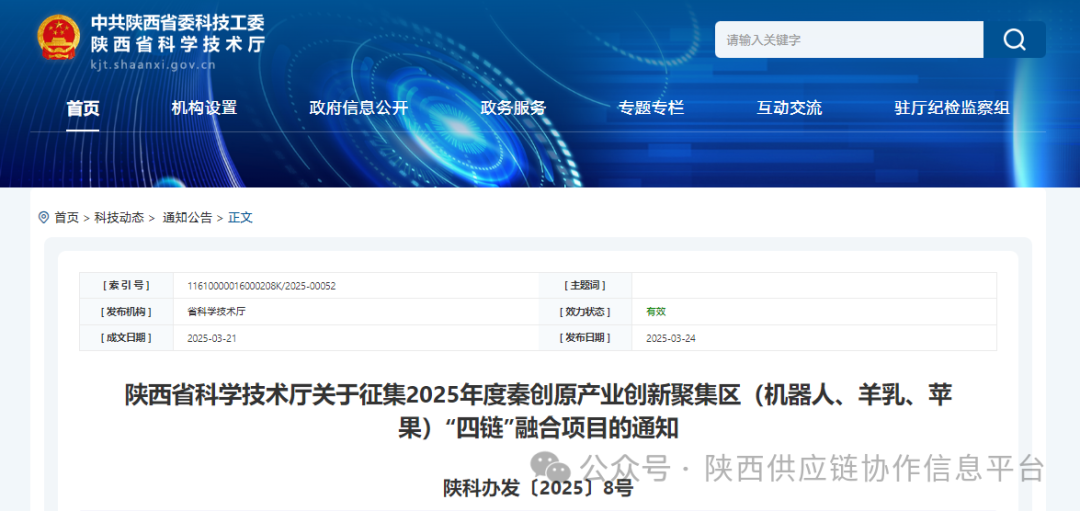Open the 互动交流 menu
This screenshot has height=511, width=1080.
[789, 108]
